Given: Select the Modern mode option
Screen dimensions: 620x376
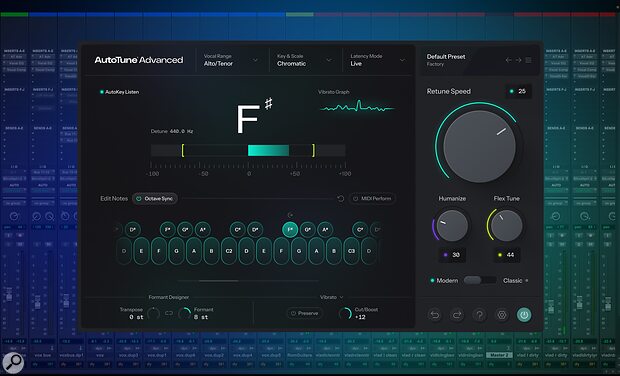Looking at the screenshot, I should [444, 280].
